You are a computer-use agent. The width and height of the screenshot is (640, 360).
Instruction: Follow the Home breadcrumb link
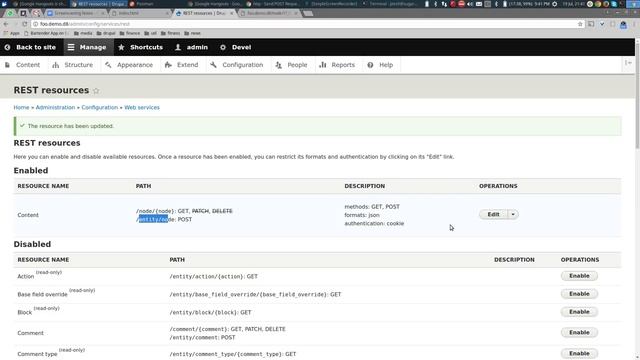[21, 107]
